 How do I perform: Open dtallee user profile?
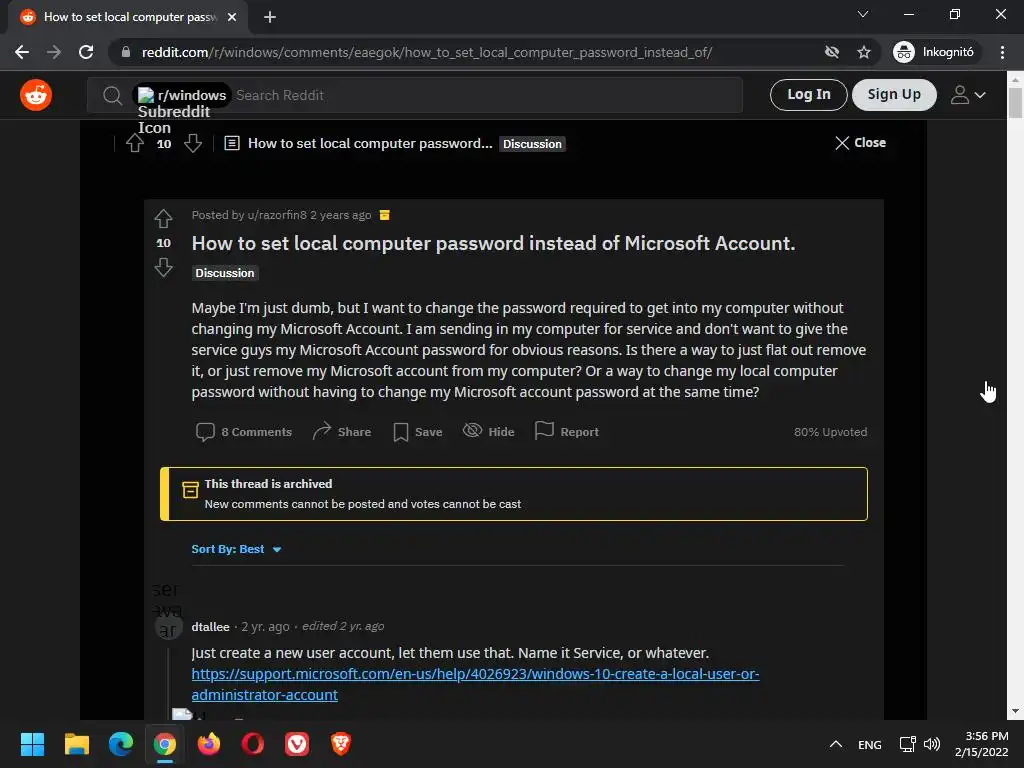pos(210,626)
